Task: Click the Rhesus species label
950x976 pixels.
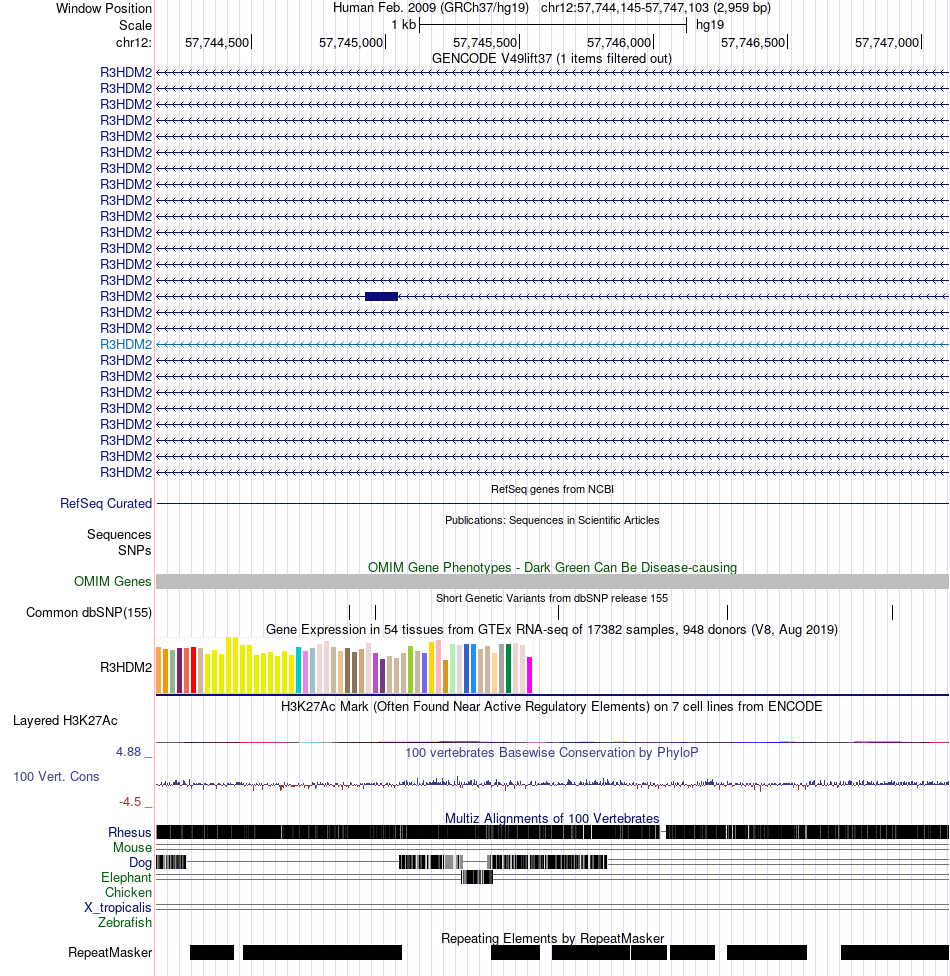Action: (x=129, y=833)
